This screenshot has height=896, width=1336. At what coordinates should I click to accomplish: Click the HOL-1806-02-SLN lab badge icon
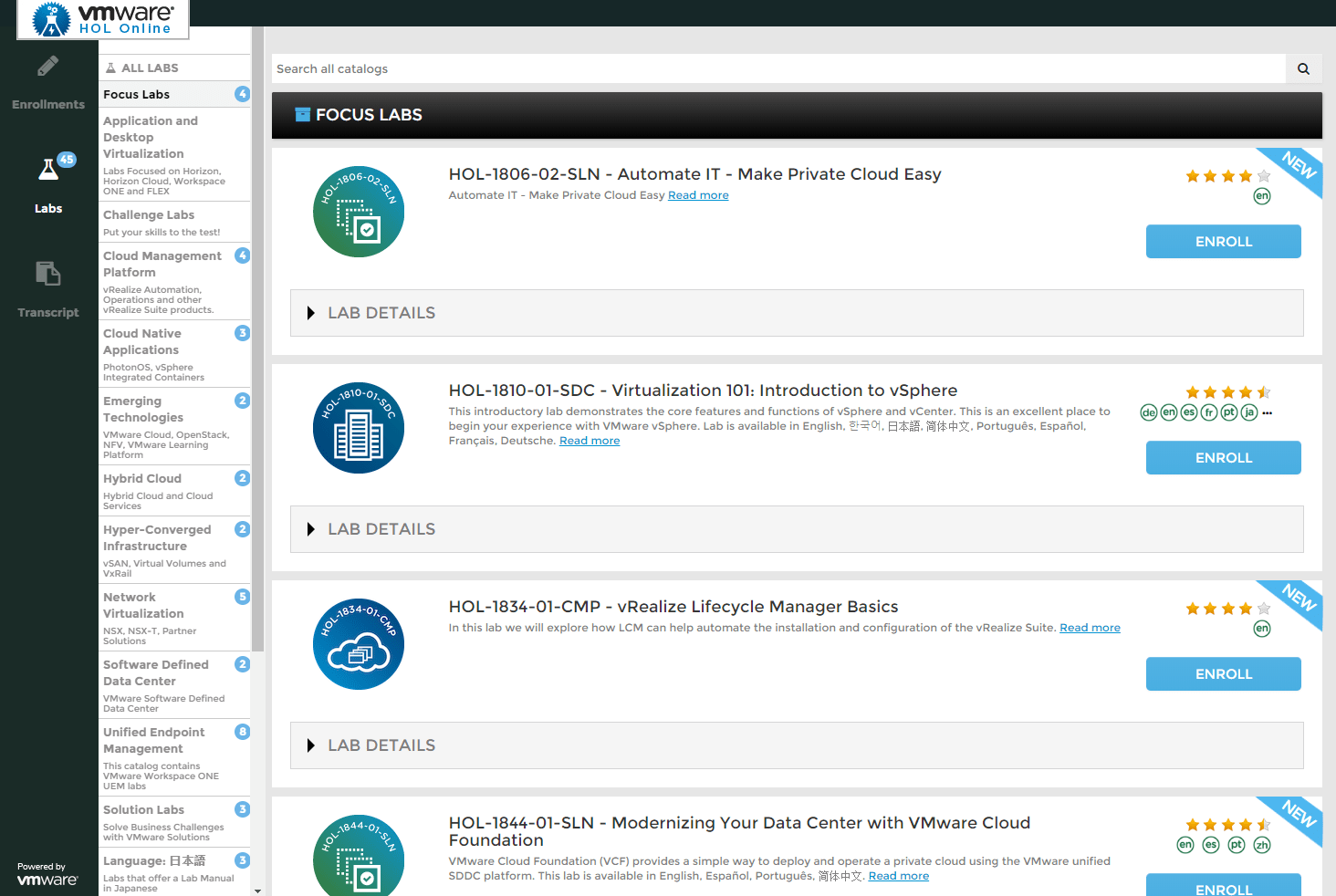359,212
